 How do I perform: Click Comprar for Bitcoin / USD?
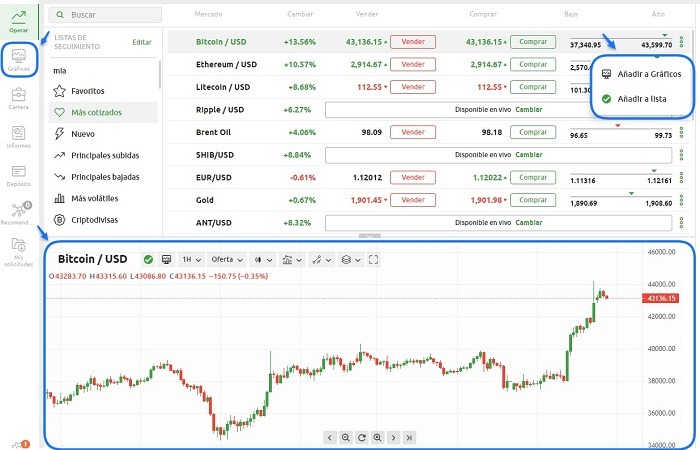[x=533, y=42]
